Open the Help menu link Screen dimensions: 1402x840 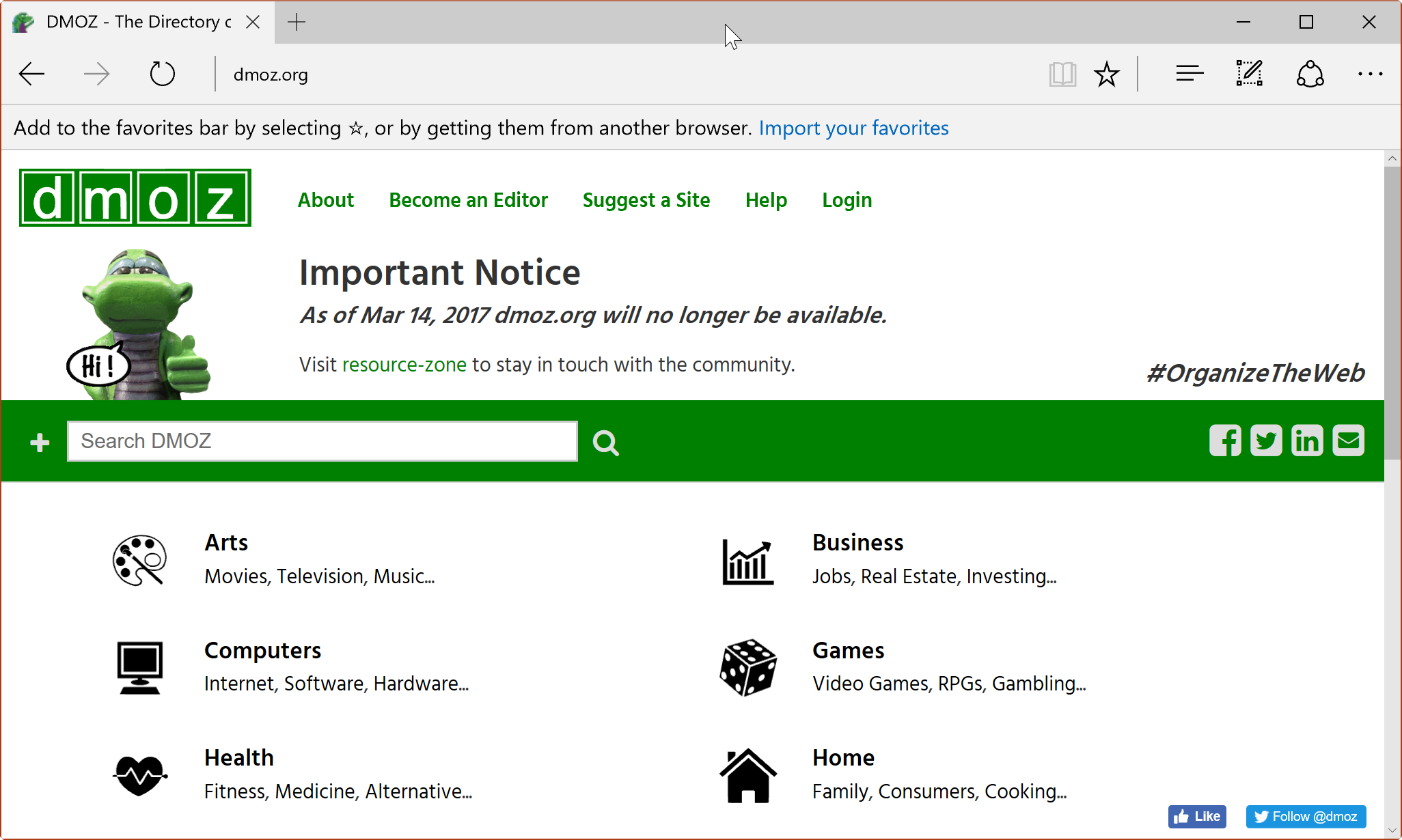[766, 200]
